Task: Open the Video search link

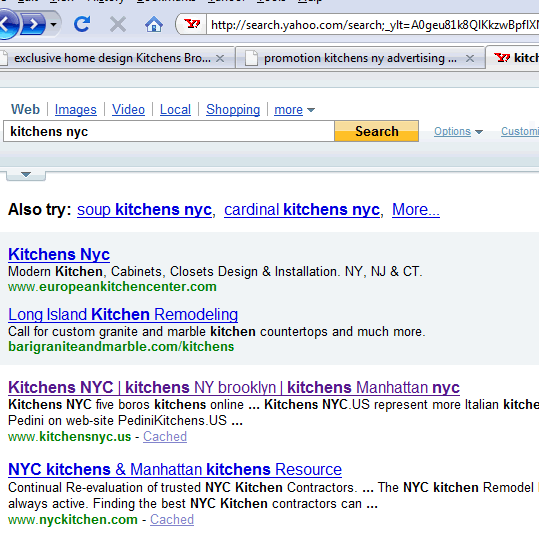Action: point(128,110)
